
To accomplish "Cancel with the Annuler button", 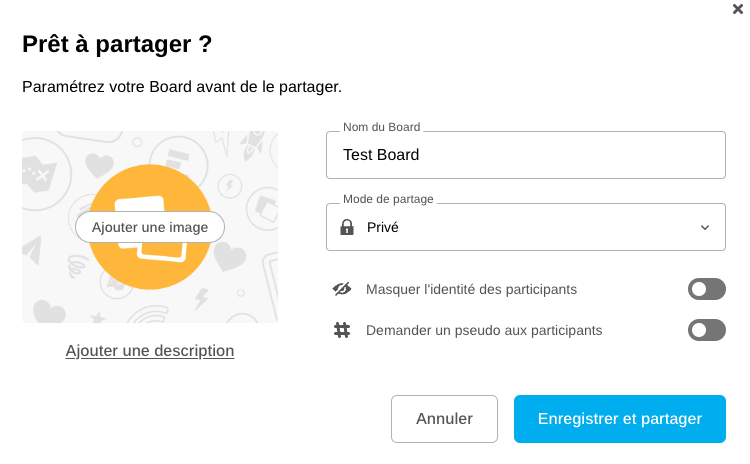I will [444, 418].
